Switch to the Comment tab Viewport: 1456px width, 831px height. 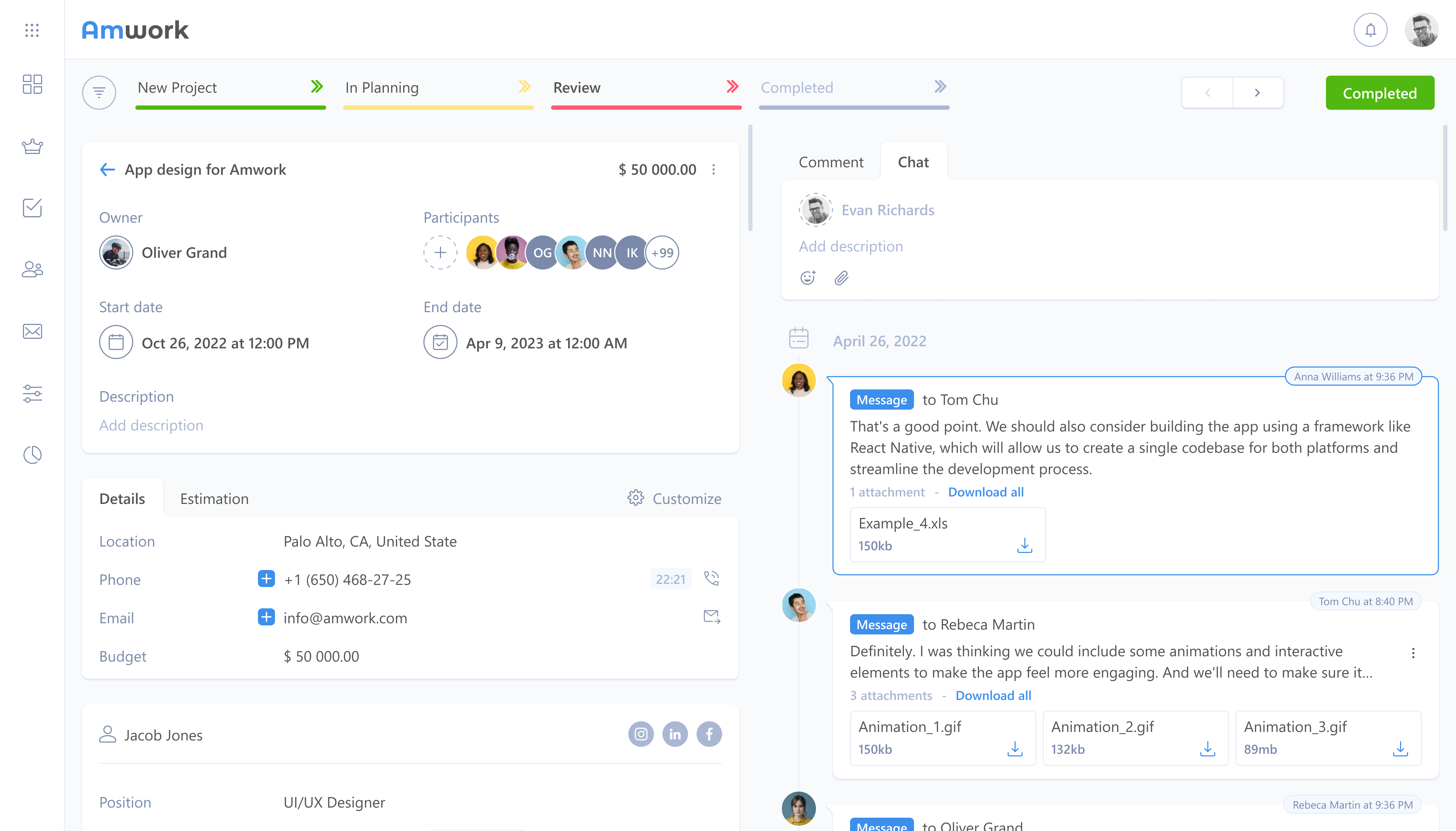pos(831,162)
